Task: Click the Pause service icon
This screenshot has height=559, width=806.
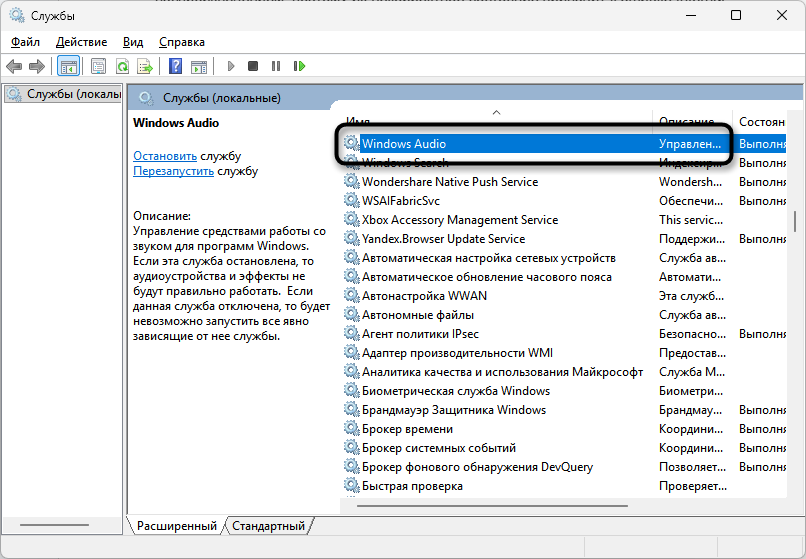Action: click(x=276, y=66)
